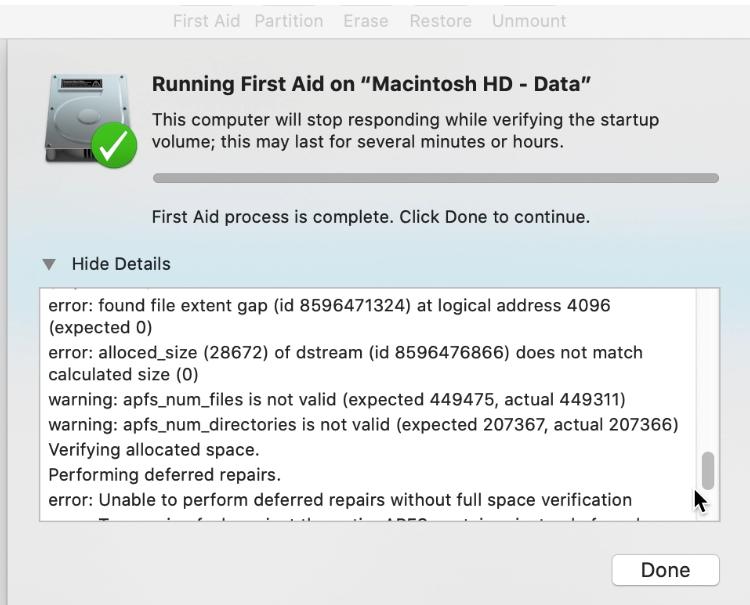The height and width of the screenshot is (605, 750).
Task: Select Partition in the toolbar
Action: (x=288, y=21)
